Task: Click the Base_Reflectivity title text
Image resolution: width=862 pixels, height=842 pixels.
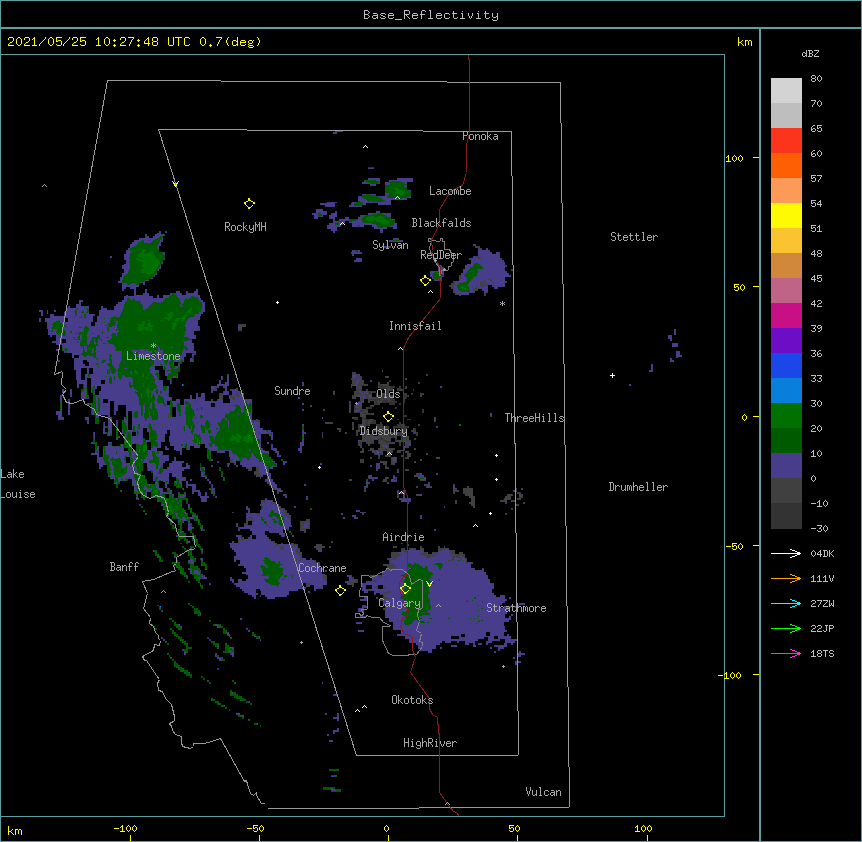Action: 431,15
